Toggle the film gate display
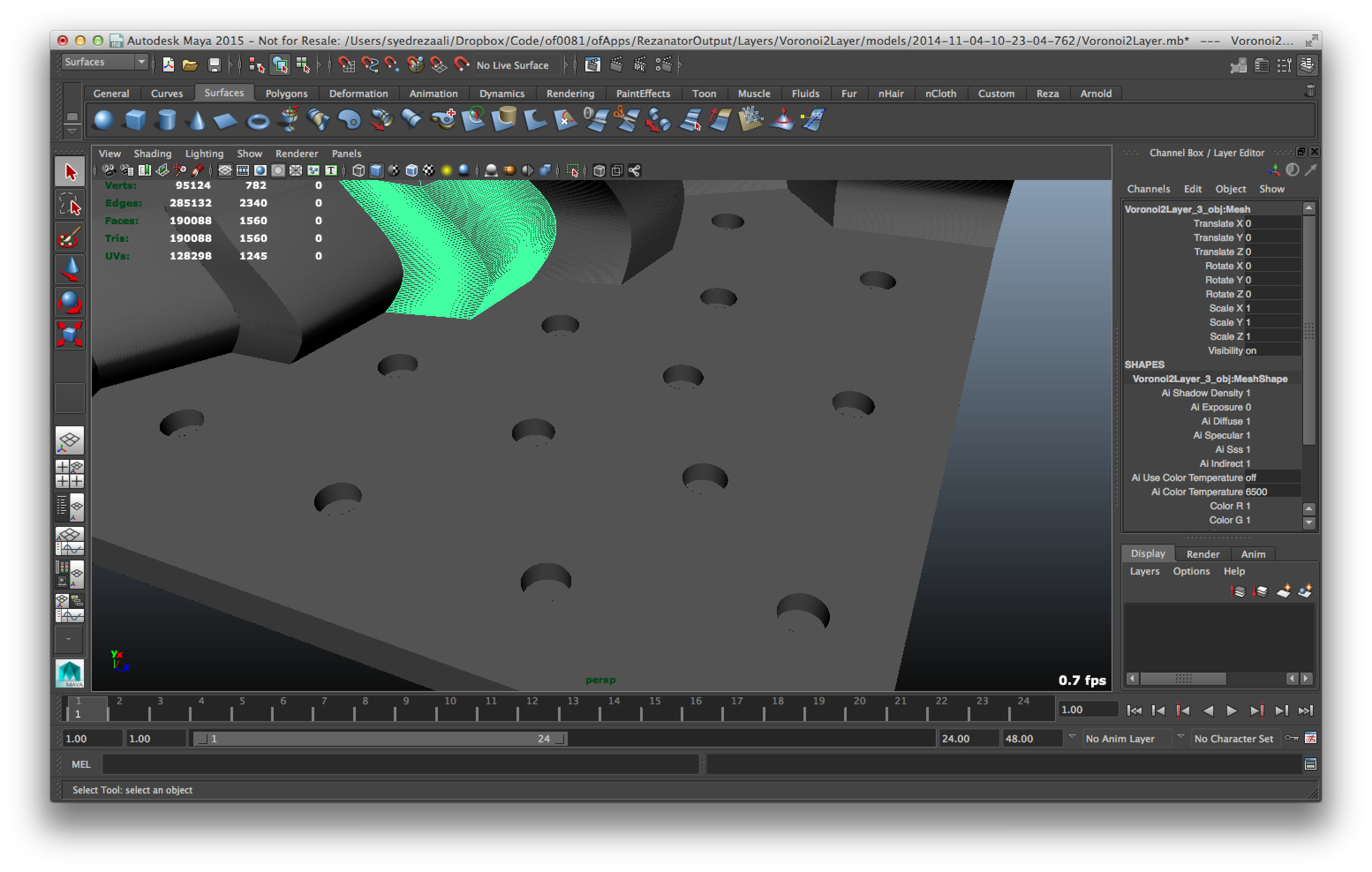The image size is (1372, 872). [243, 170]
